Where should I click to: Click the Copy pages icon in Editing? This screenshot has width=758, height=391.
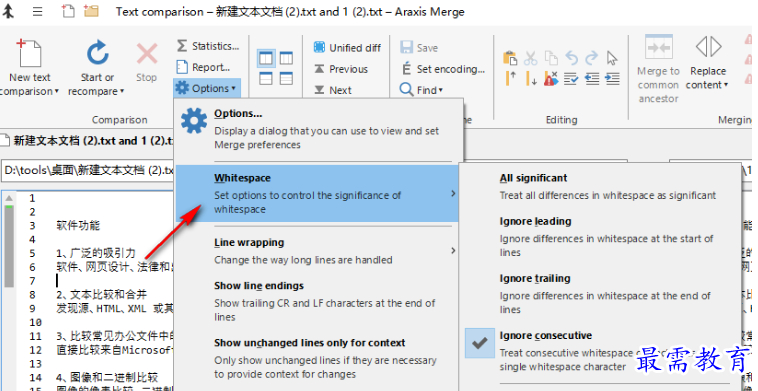click(x=551, y=58)
